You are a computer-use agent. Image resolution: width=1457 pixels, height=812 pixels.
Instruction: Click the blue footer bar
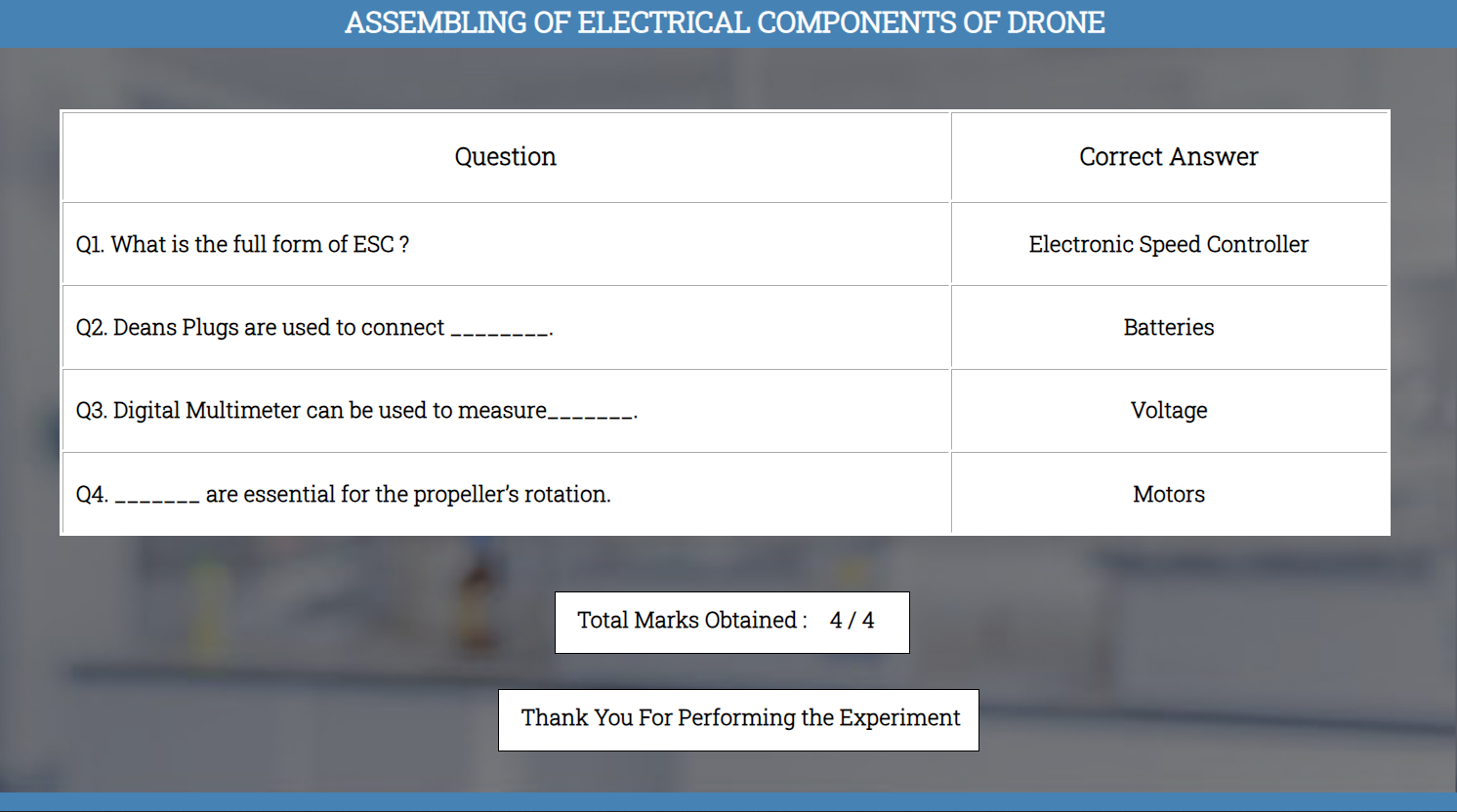(728, 802)
